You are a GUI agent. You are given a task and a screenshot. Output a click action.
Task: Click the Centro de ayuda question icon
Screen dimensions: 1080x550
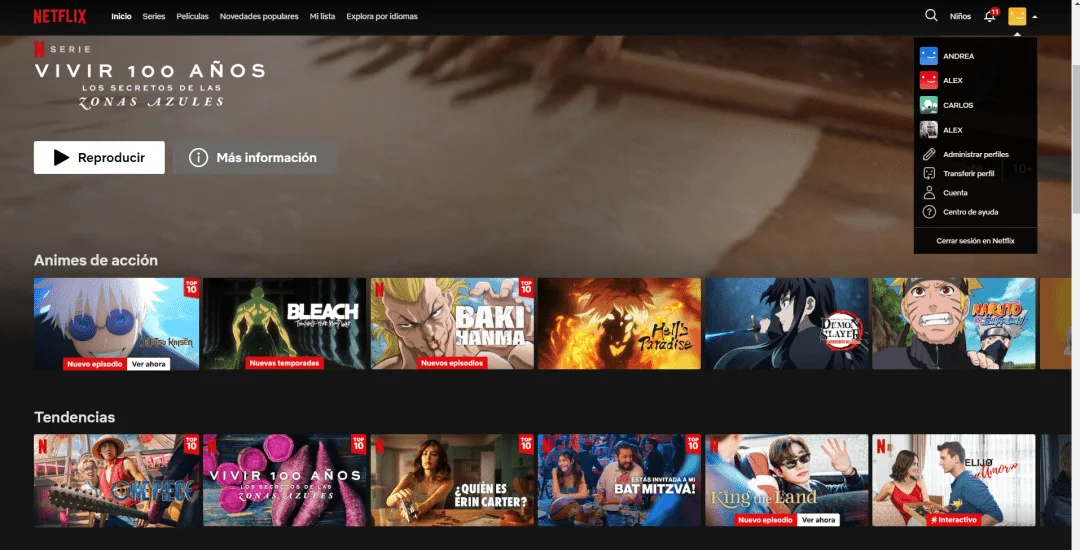click(x=929, y=212)
